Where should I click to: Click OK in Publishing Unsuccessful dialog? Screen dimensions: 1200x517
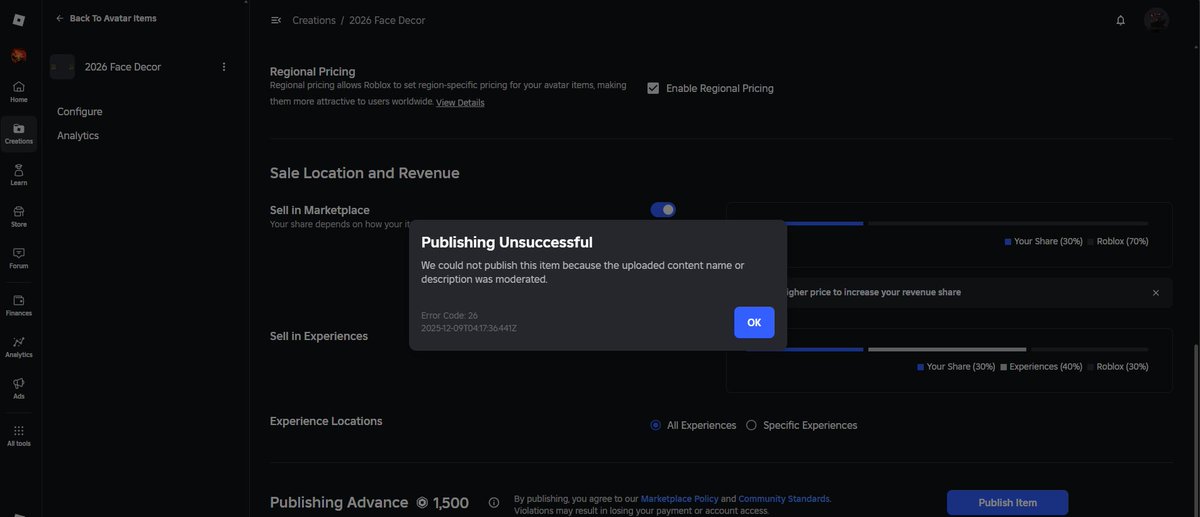[x=754, y=322]
